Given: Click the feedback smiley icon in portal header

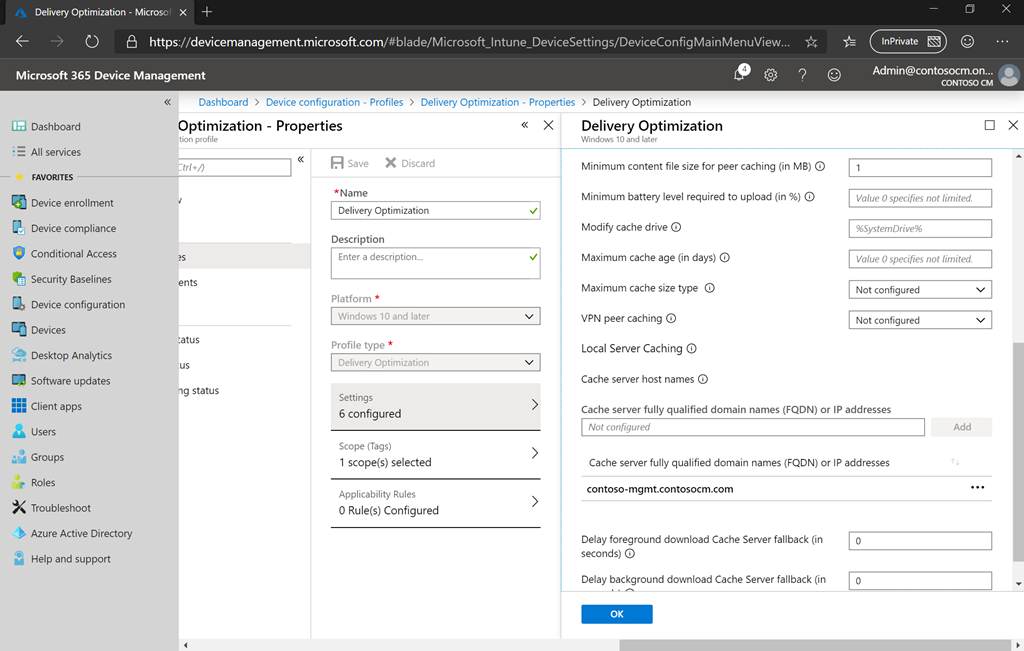Looking at the screenshot, I should coord(834,75).
